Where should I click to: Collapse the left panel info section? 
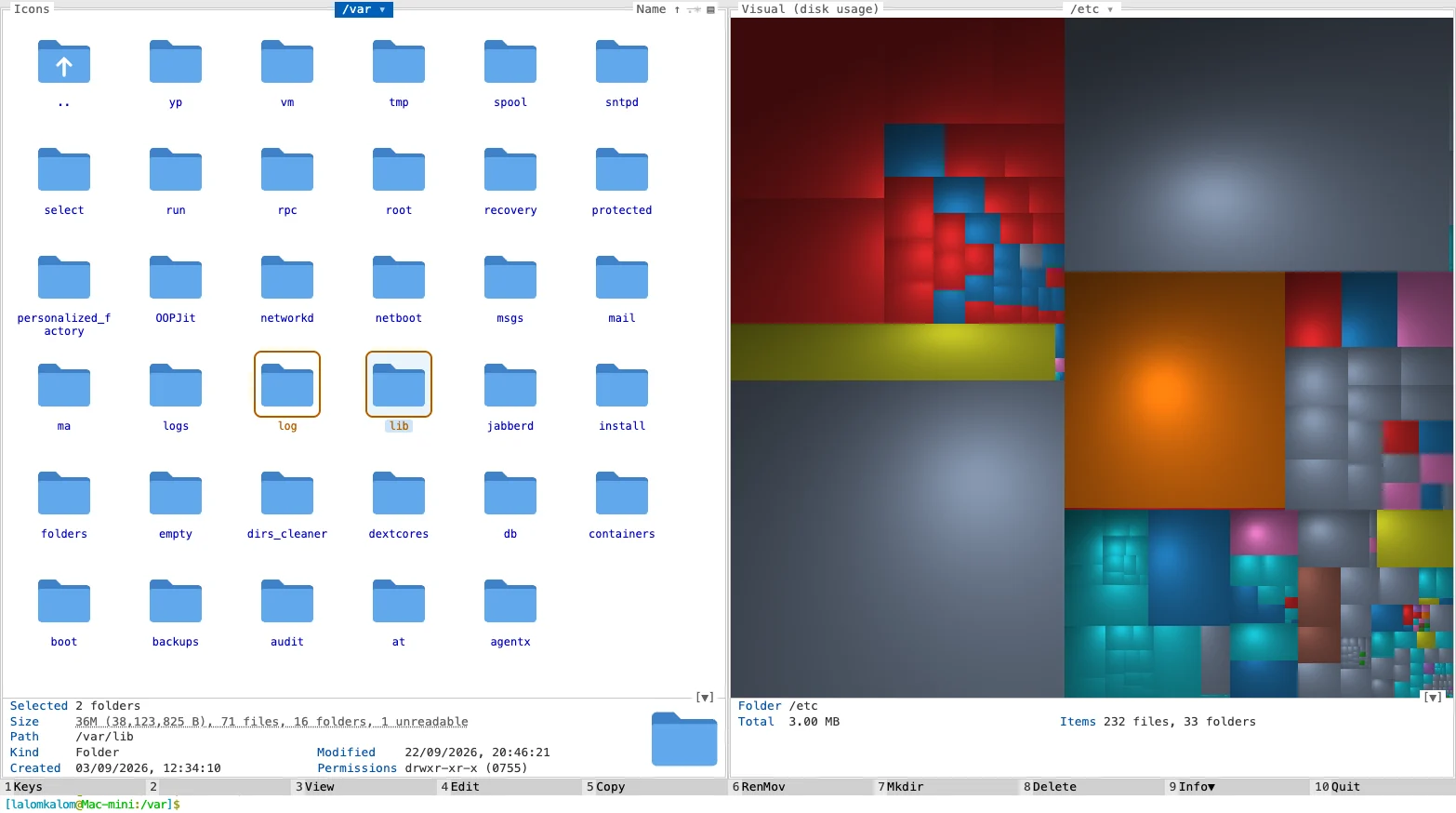pyautogui.click(x=705, y=697)
